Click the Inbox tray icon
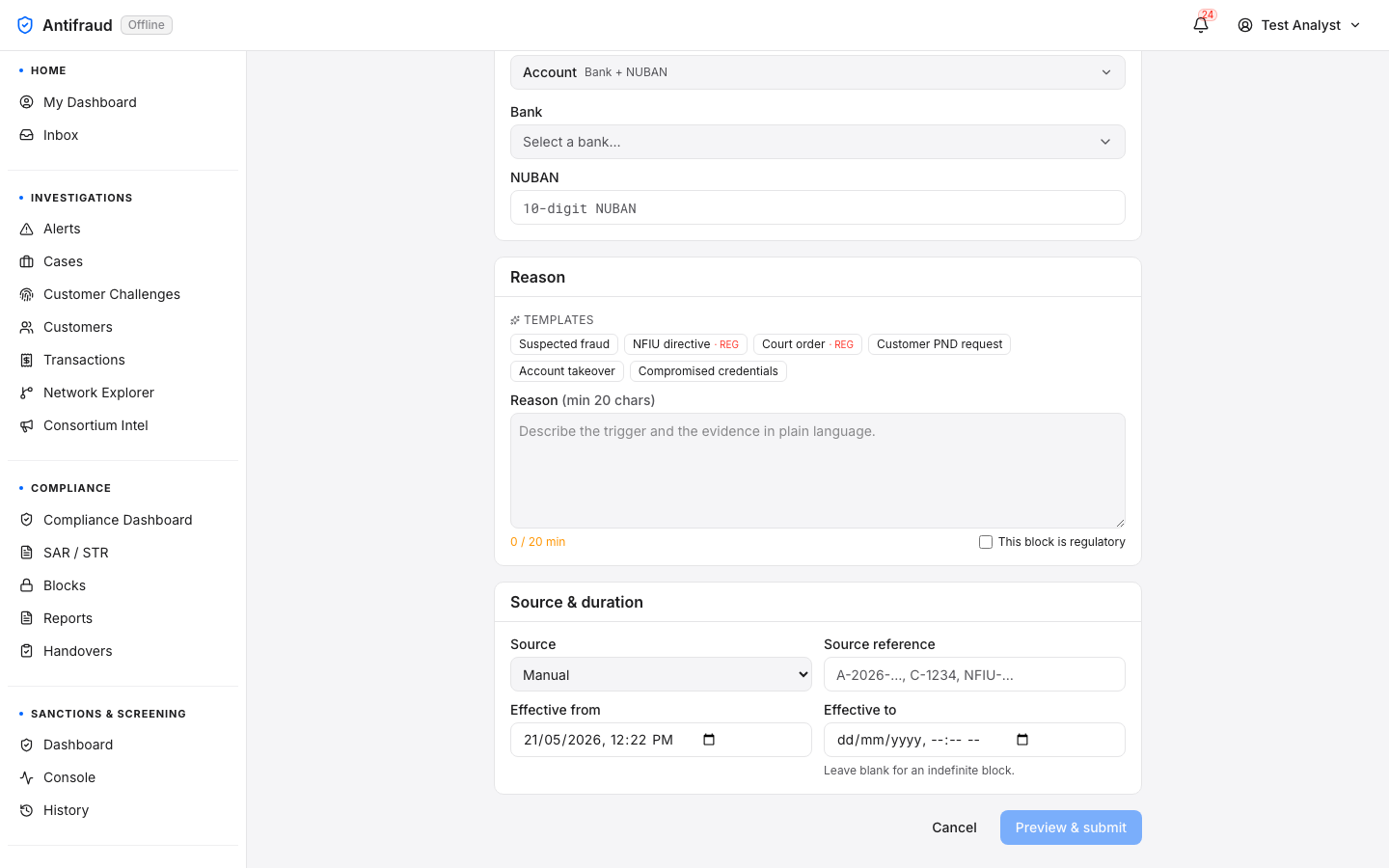 tap(27, 135)
